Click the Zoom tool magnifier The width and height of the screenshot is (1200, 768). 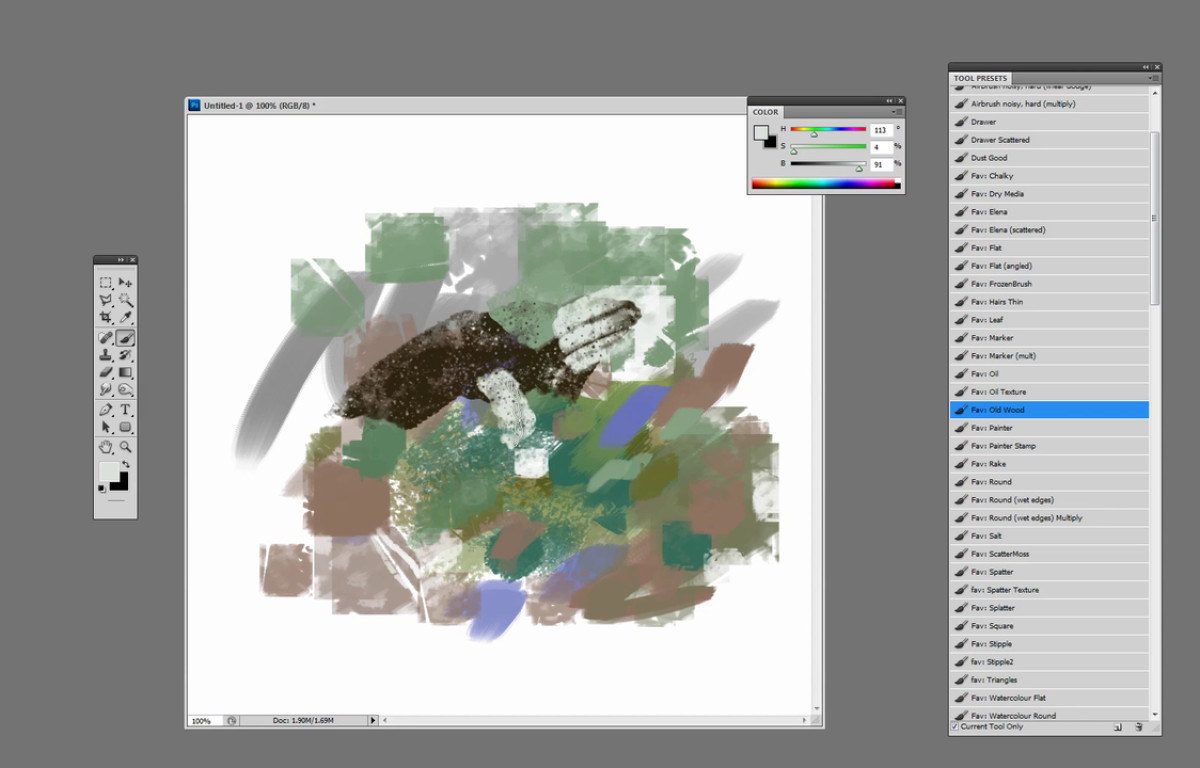[126, 447]
